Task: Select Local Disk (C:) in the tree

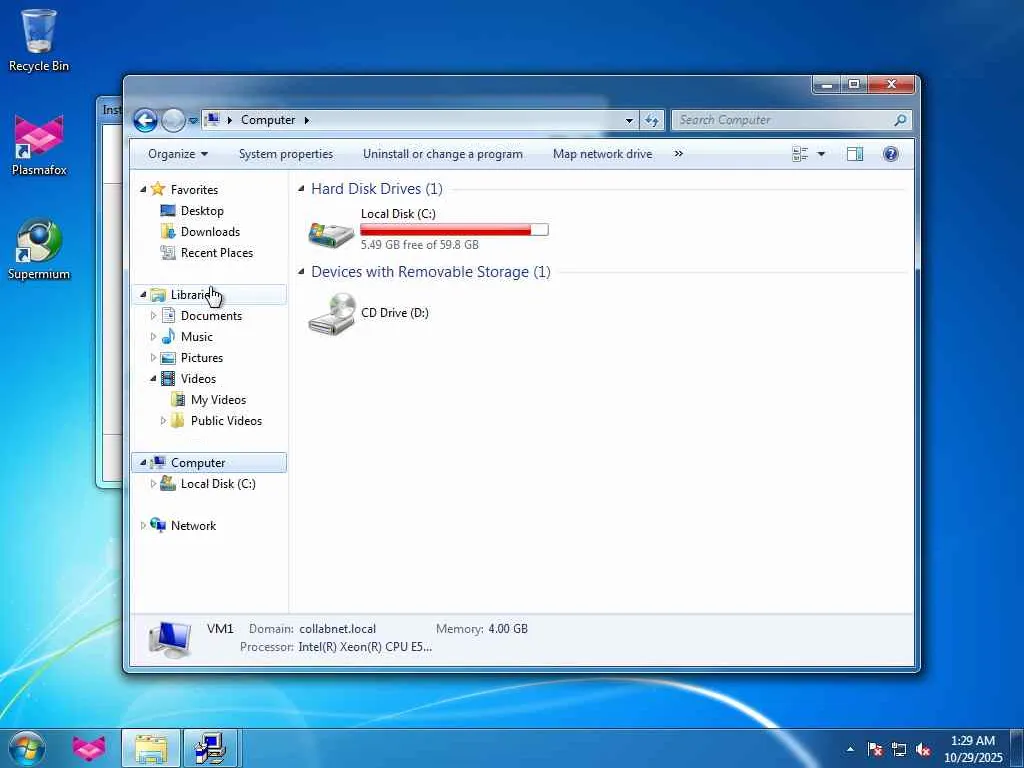Action: [x=217, y=484]
